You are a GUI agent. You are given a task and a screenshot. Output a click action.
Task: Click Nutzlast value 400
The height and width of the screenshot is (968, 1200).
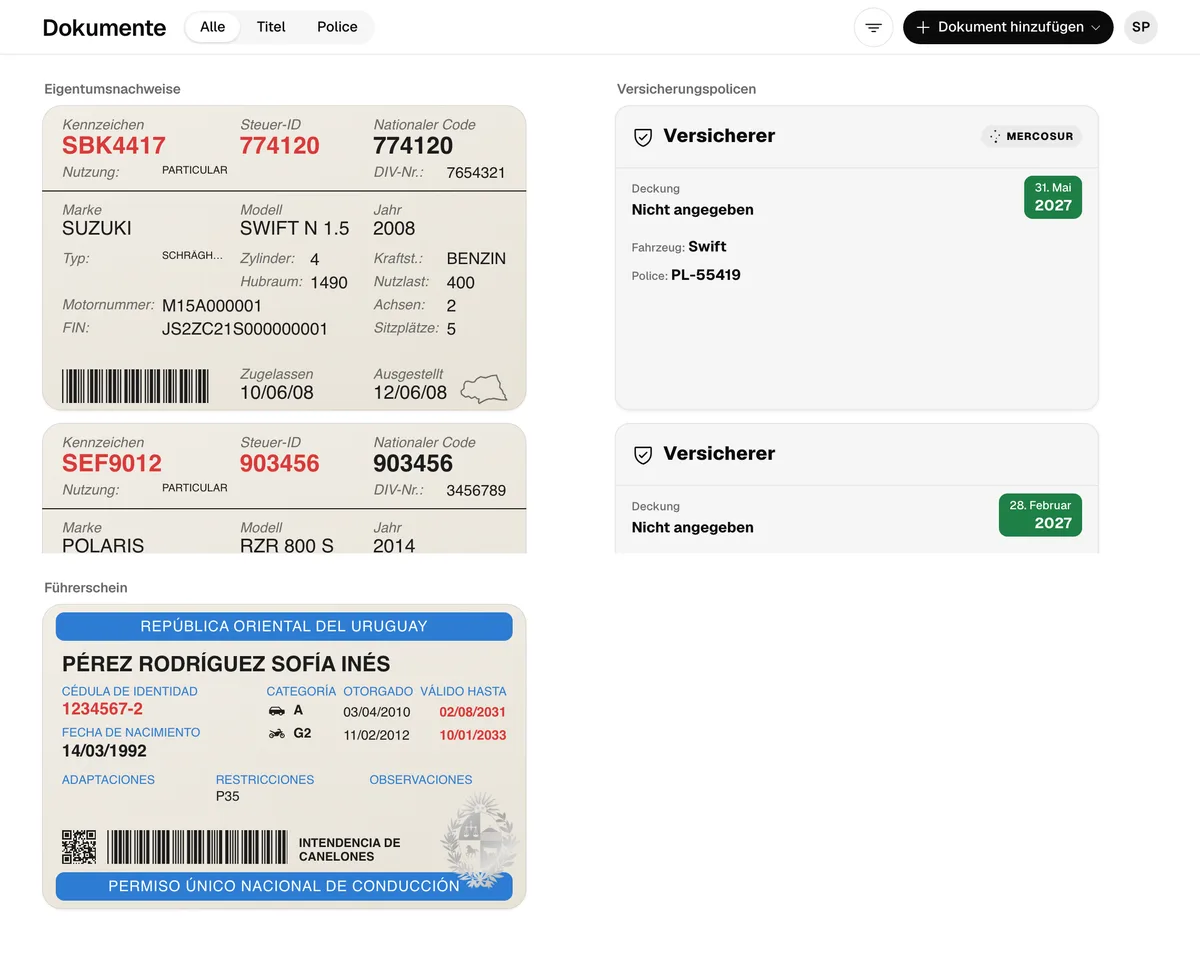click(460, 283)
